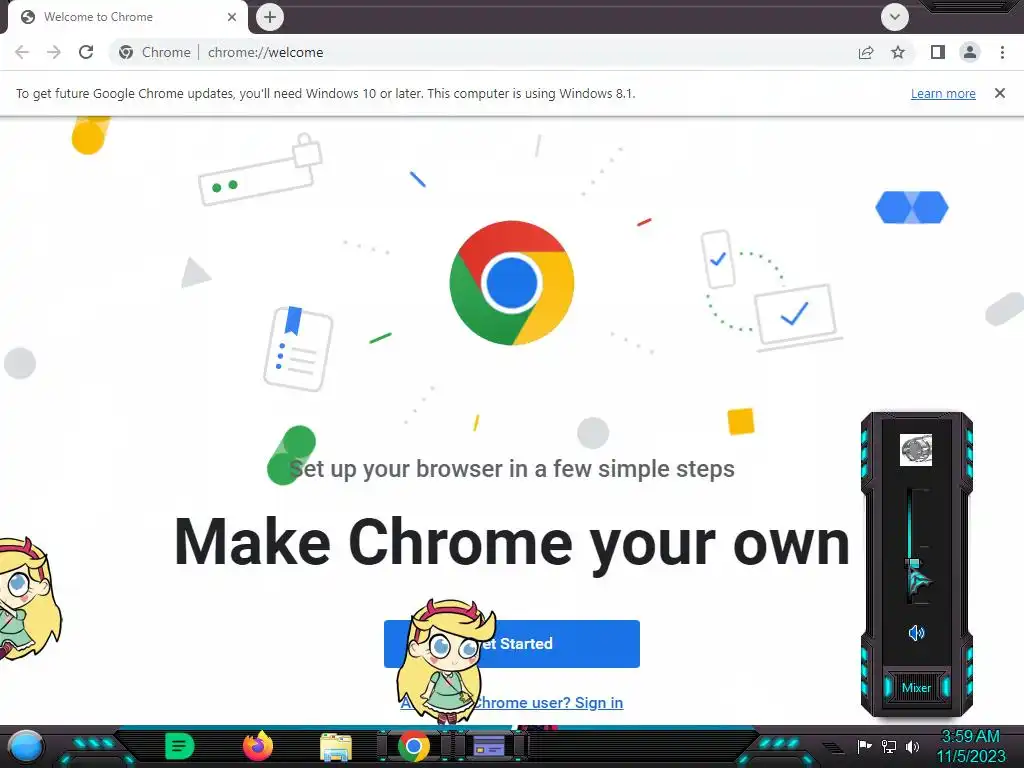Close the Welcome to Chrome tab
The image size is (1024, 768).
(x=232, y=17)
